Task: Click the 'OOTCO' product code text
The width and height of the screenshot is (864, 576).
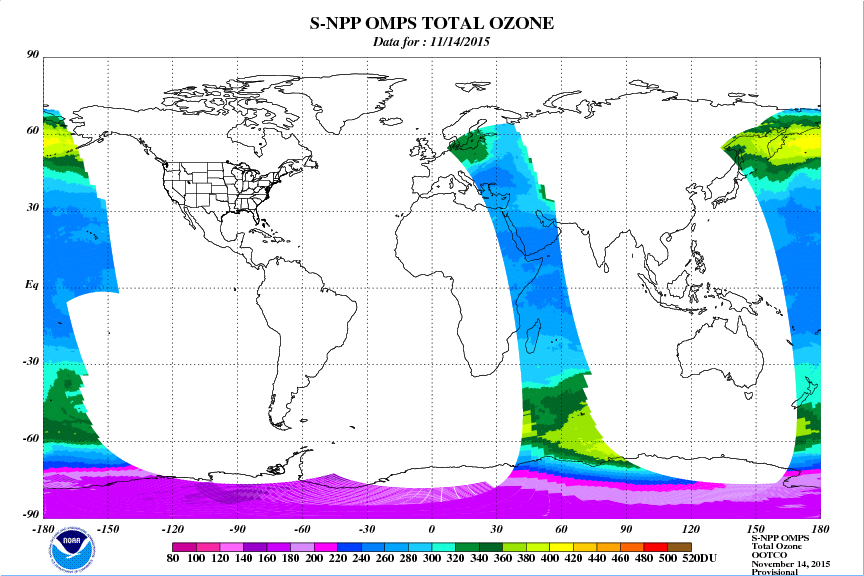Action: (x=769, y=555)
